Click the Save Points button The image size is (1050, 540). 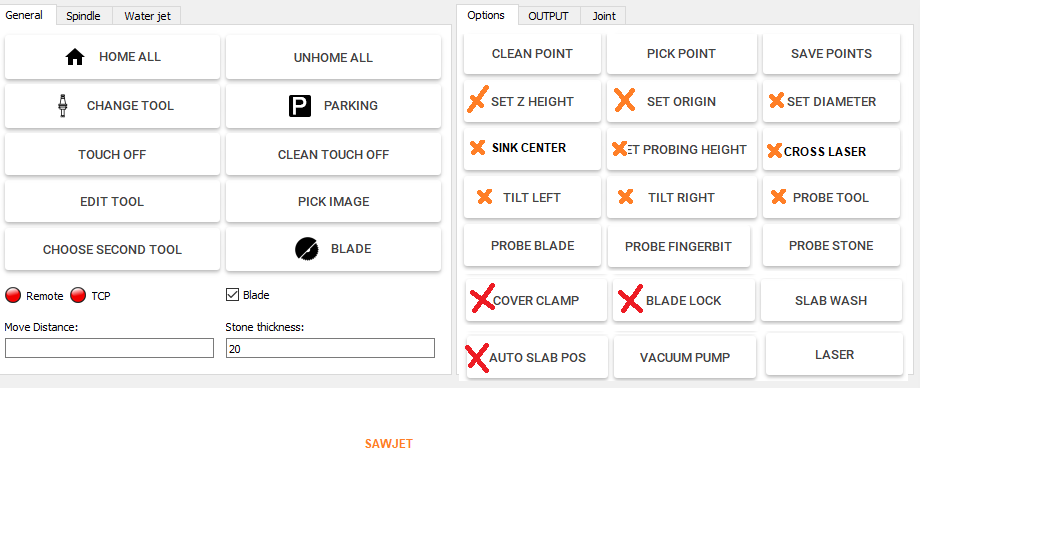(x=831, y=54)
